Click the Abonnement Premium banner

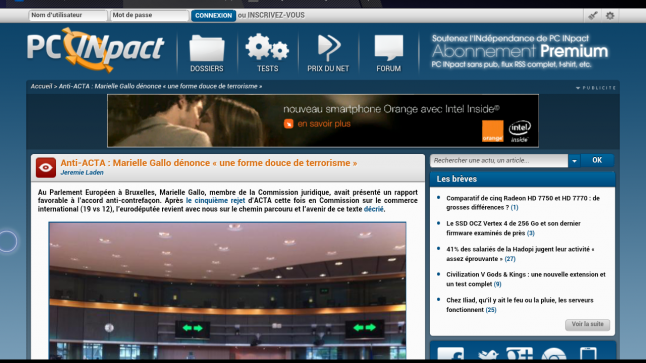(520, 51)
